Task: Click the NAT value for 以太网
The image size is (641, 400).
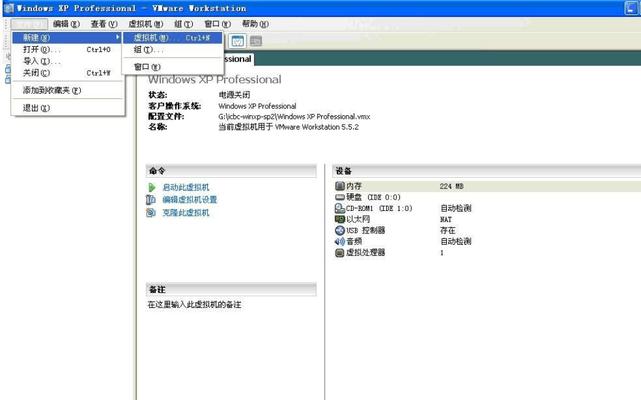Action: point(446,220)
